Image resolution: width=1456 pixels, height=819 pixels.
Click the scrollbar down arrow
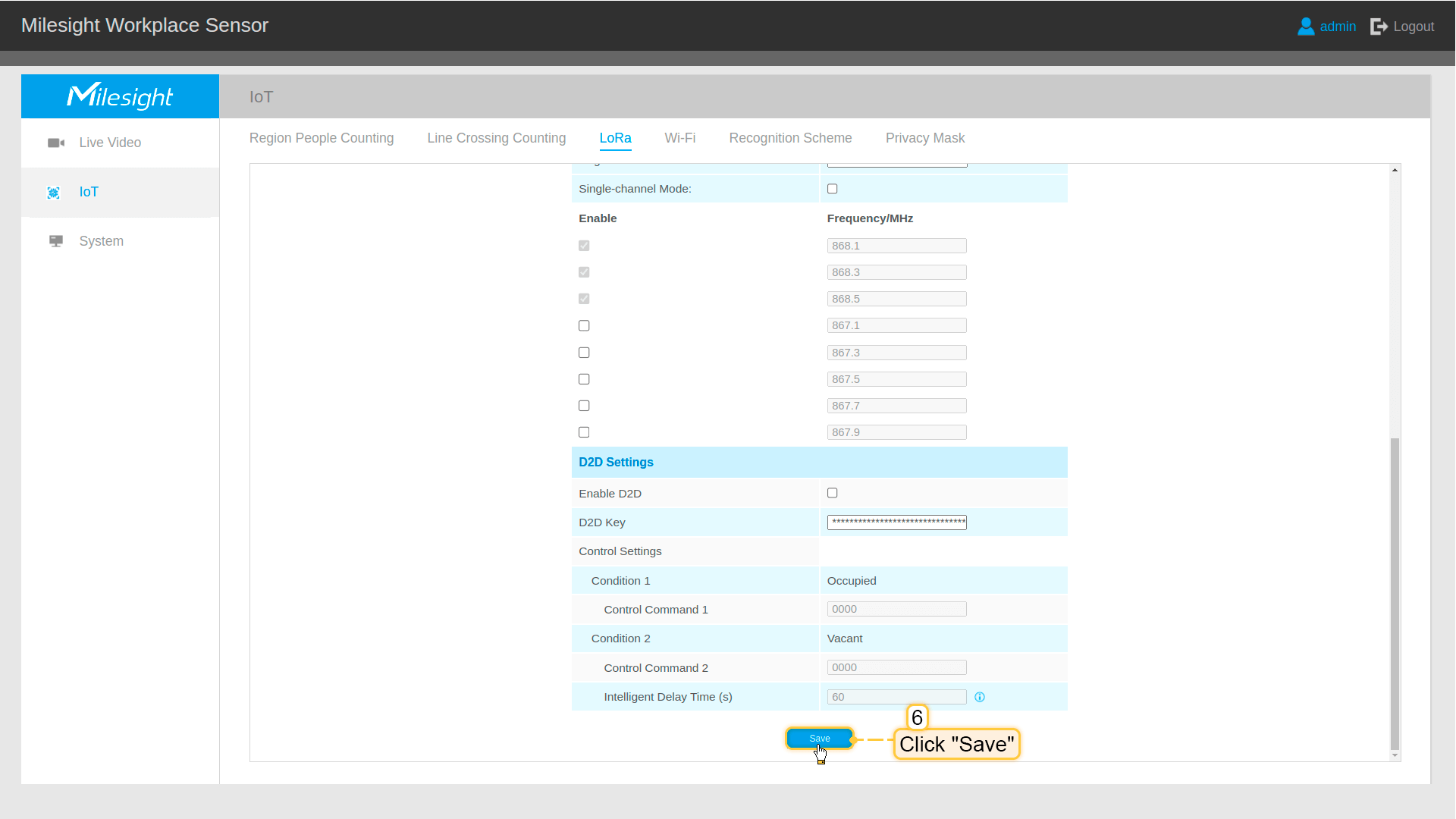tap(1395, 755)
